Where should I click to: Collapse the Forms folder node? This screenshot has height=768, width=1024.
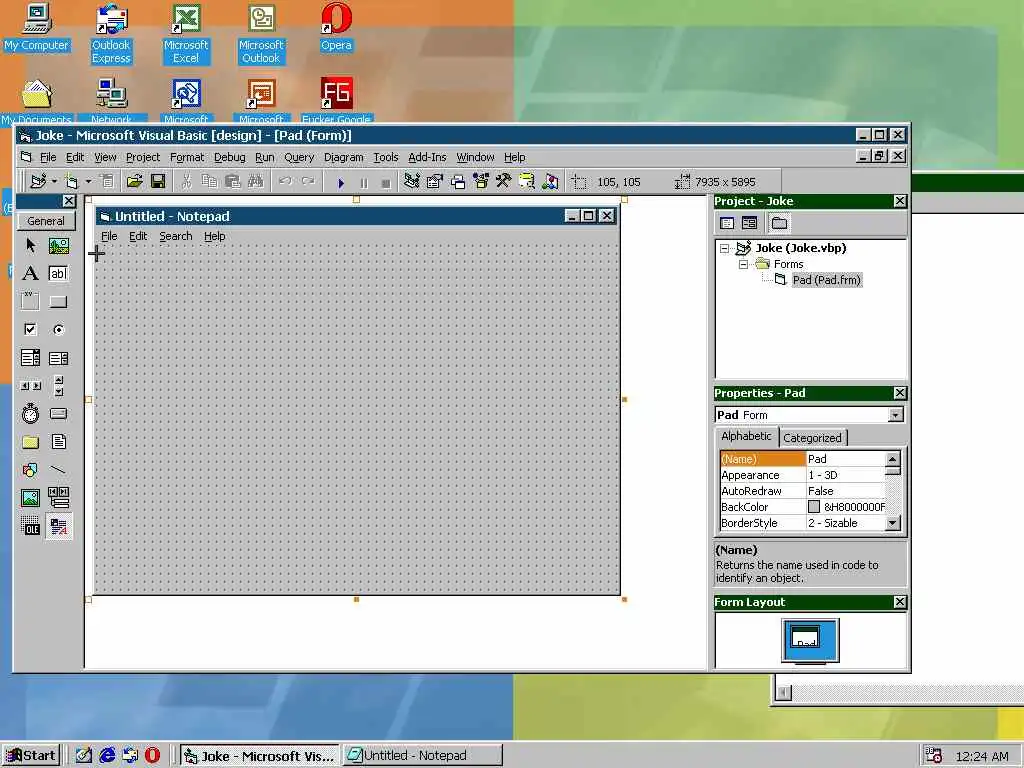tap(743, 264)
